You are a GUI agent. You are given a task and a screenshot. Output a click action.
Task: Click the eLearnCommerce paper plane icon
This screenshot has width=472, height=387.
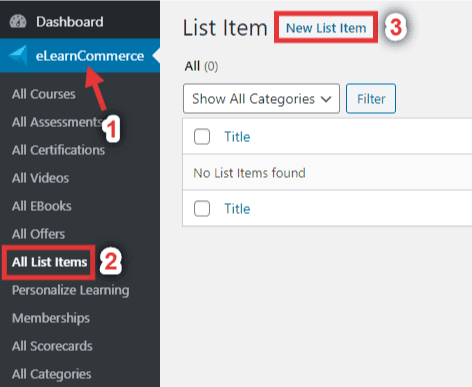coord(17,55)
